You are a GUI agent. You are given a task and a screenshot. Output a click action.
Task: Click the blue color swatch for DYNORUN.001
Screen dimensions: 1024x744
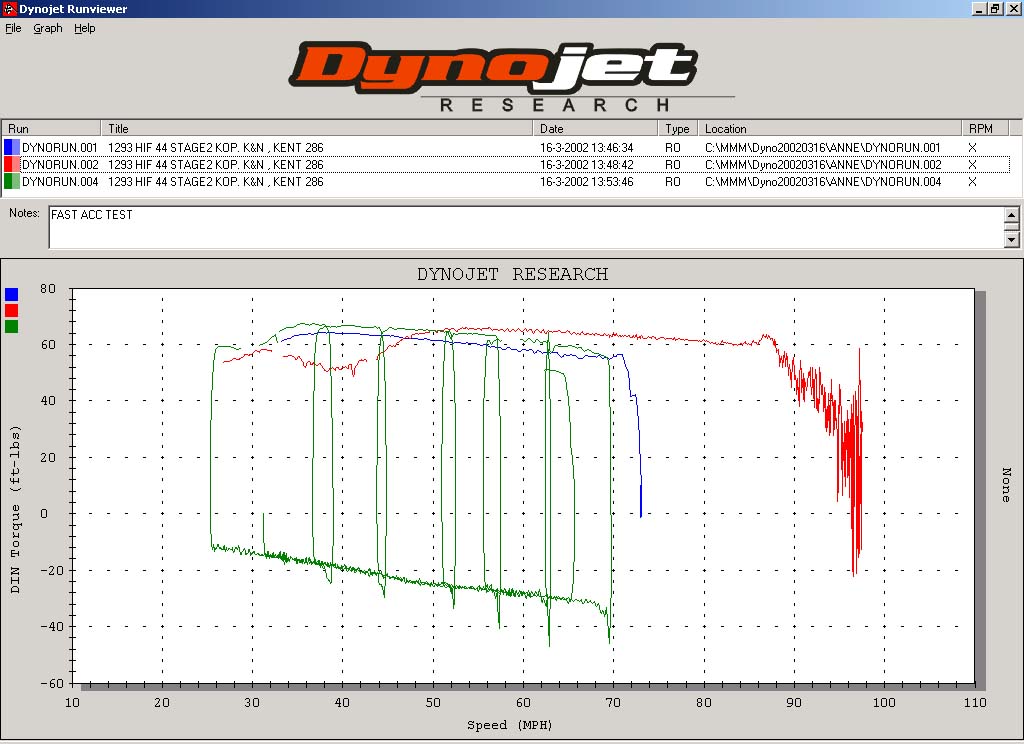12,147
